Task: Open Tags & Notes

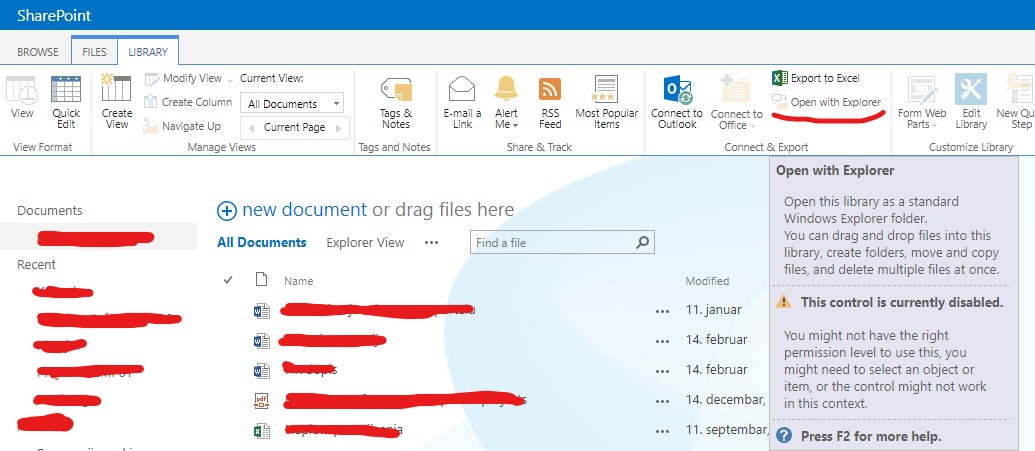Action: point(396,102)
